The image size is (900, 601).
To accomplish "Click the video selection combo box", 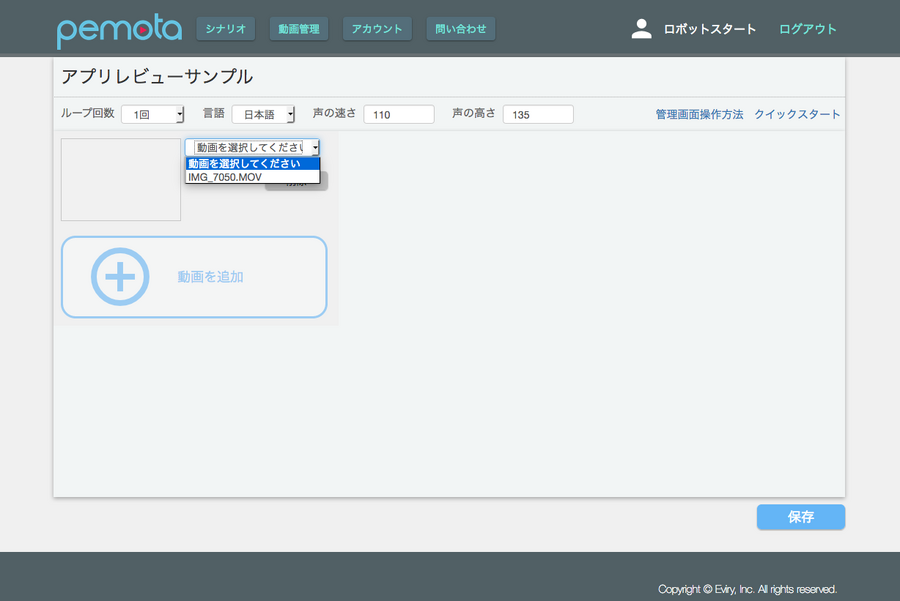I will tap(252, 147).
